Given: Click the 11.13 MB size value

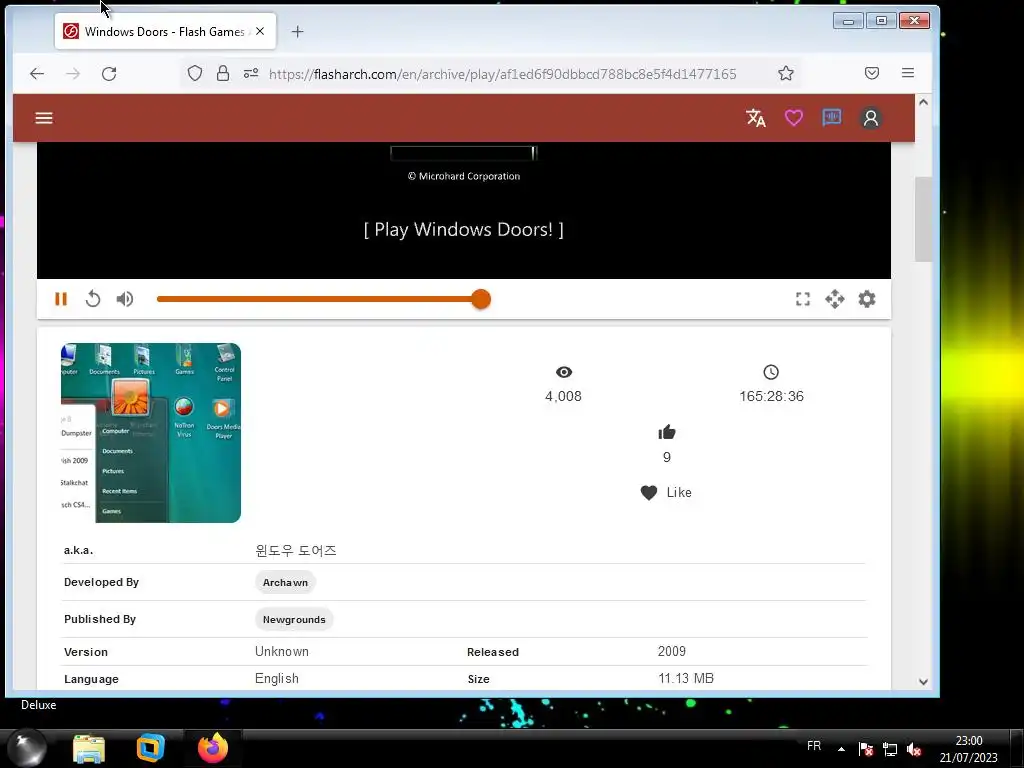Looking at the screenshot, I should (686, 679).
